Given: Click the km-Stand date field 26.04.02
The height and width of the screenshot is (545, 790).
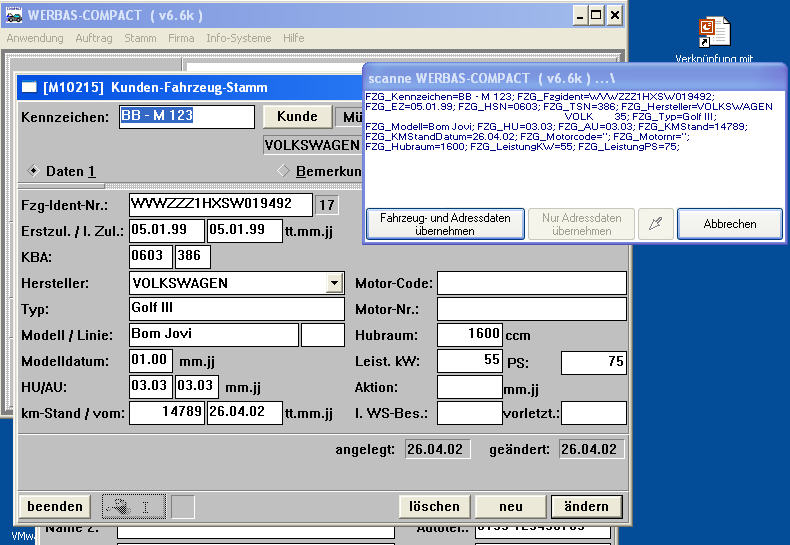Looking at the screenshot, I should pos(244,413).
